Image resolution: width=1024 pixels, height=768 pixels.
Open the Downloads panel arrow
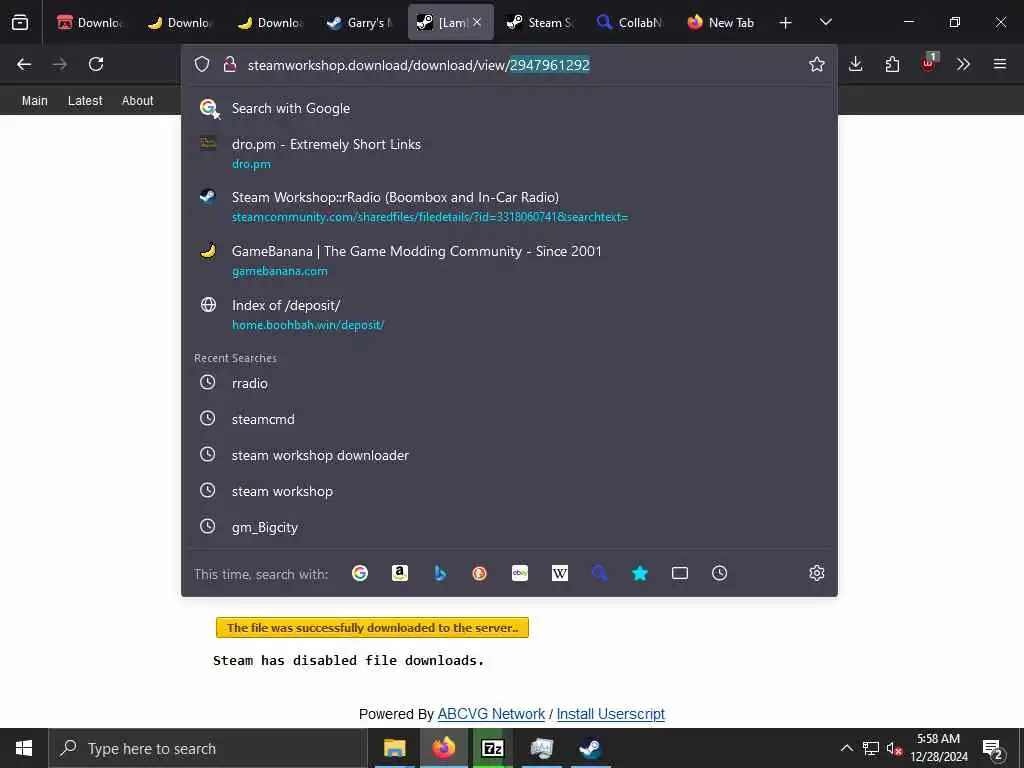tap(856, 64)
